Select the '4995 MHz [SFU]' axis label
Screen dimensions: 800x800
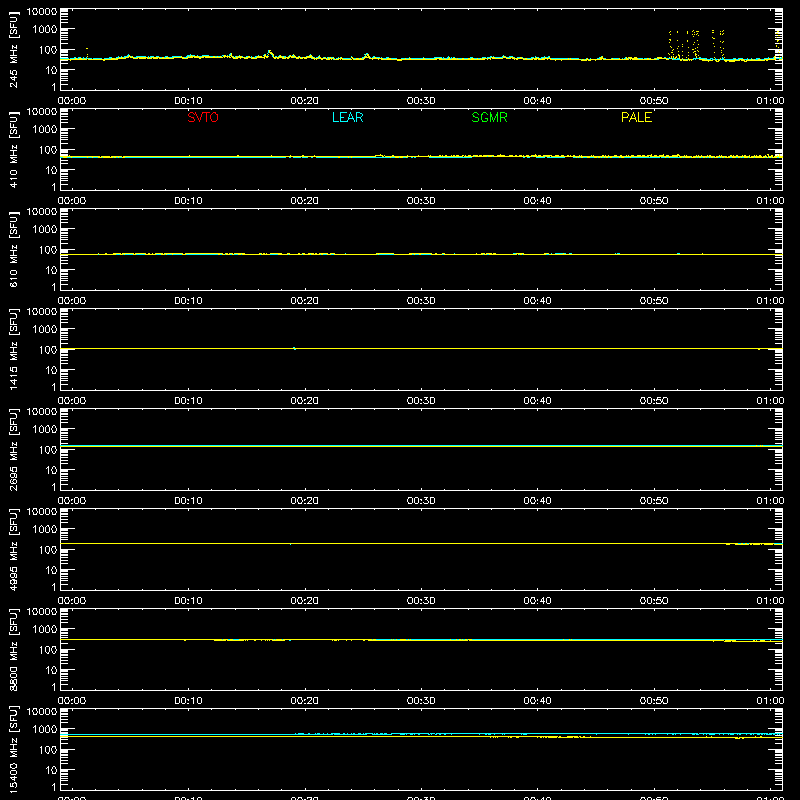[x=14, y=549]
